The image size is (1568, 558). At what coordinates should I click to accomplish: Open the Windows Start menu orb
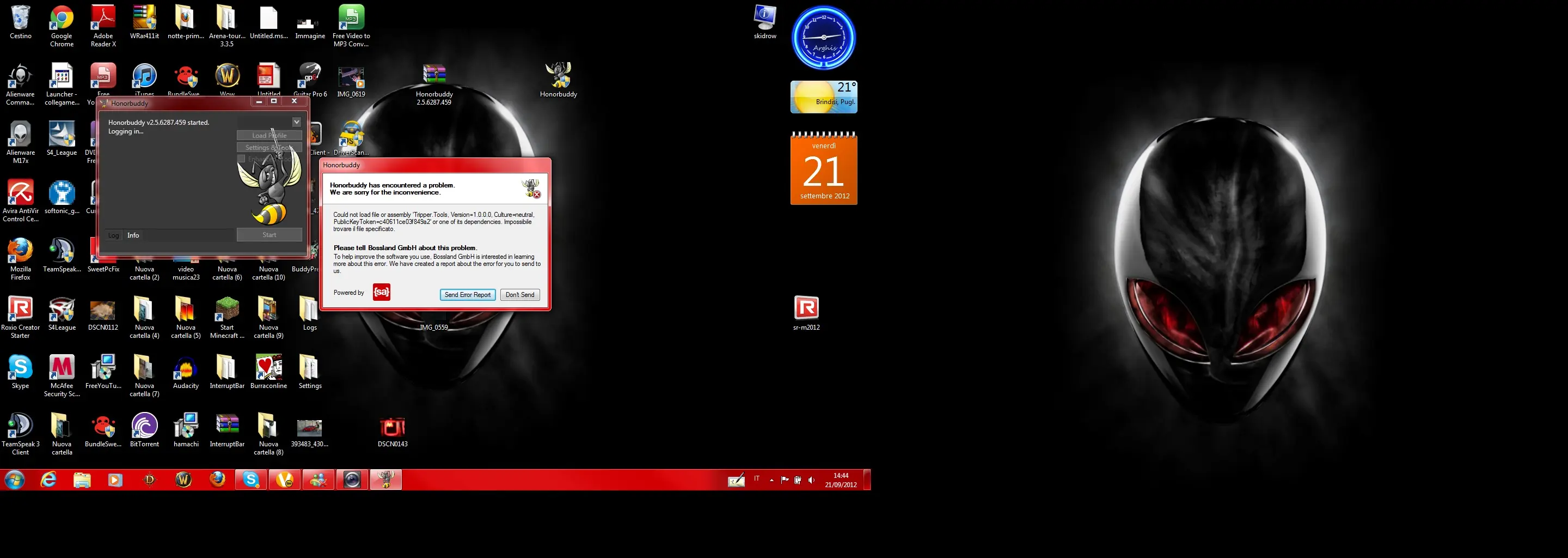(x=14, y=480)
